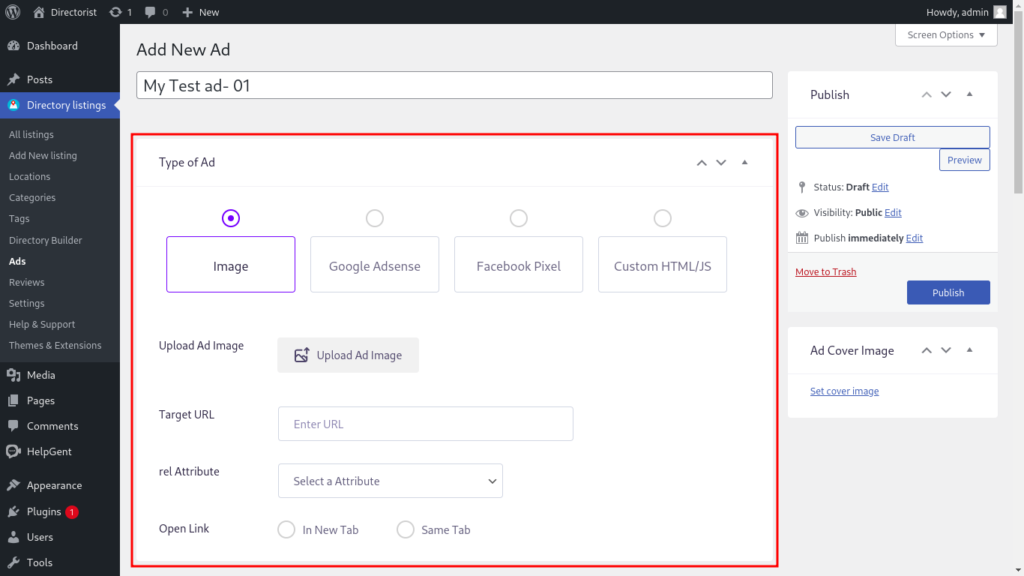Click the Publish button
The image size is (1024, 576).
pyautogui.click(x=948, y=293)
